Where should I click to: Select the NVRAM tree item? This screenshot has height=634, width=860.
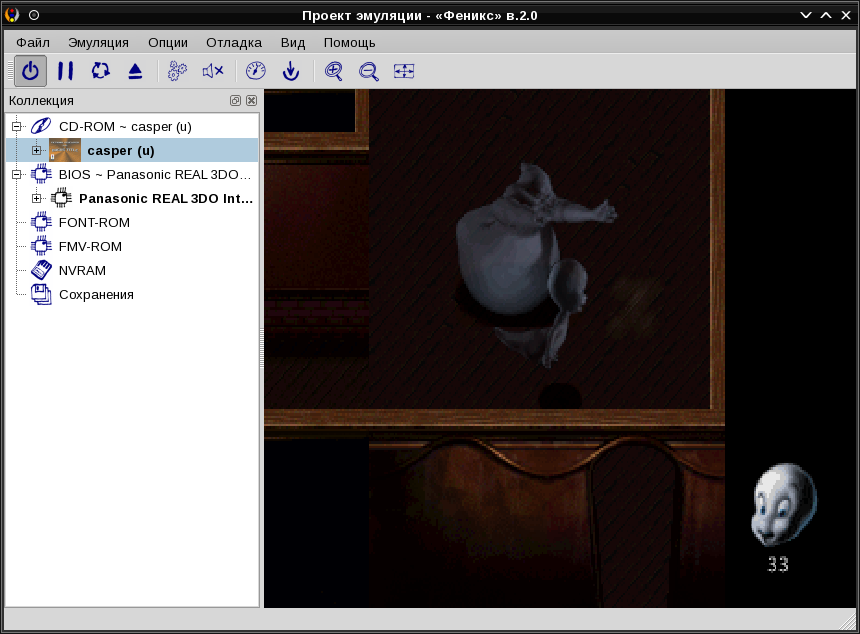coord(82,270)
